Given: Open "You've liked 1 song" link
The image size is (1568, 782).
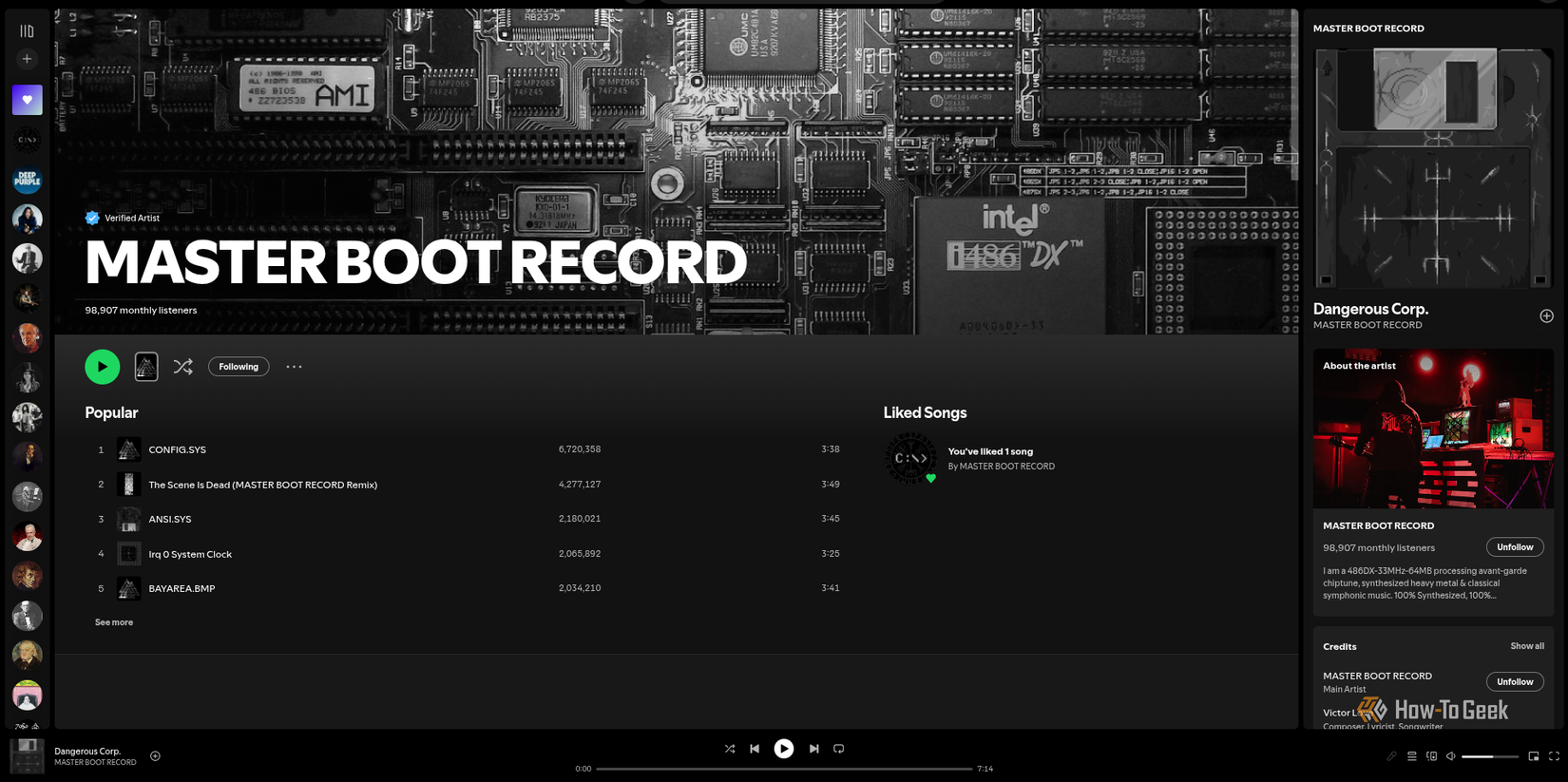Looking at the screenshot, I should click(990, 451).
